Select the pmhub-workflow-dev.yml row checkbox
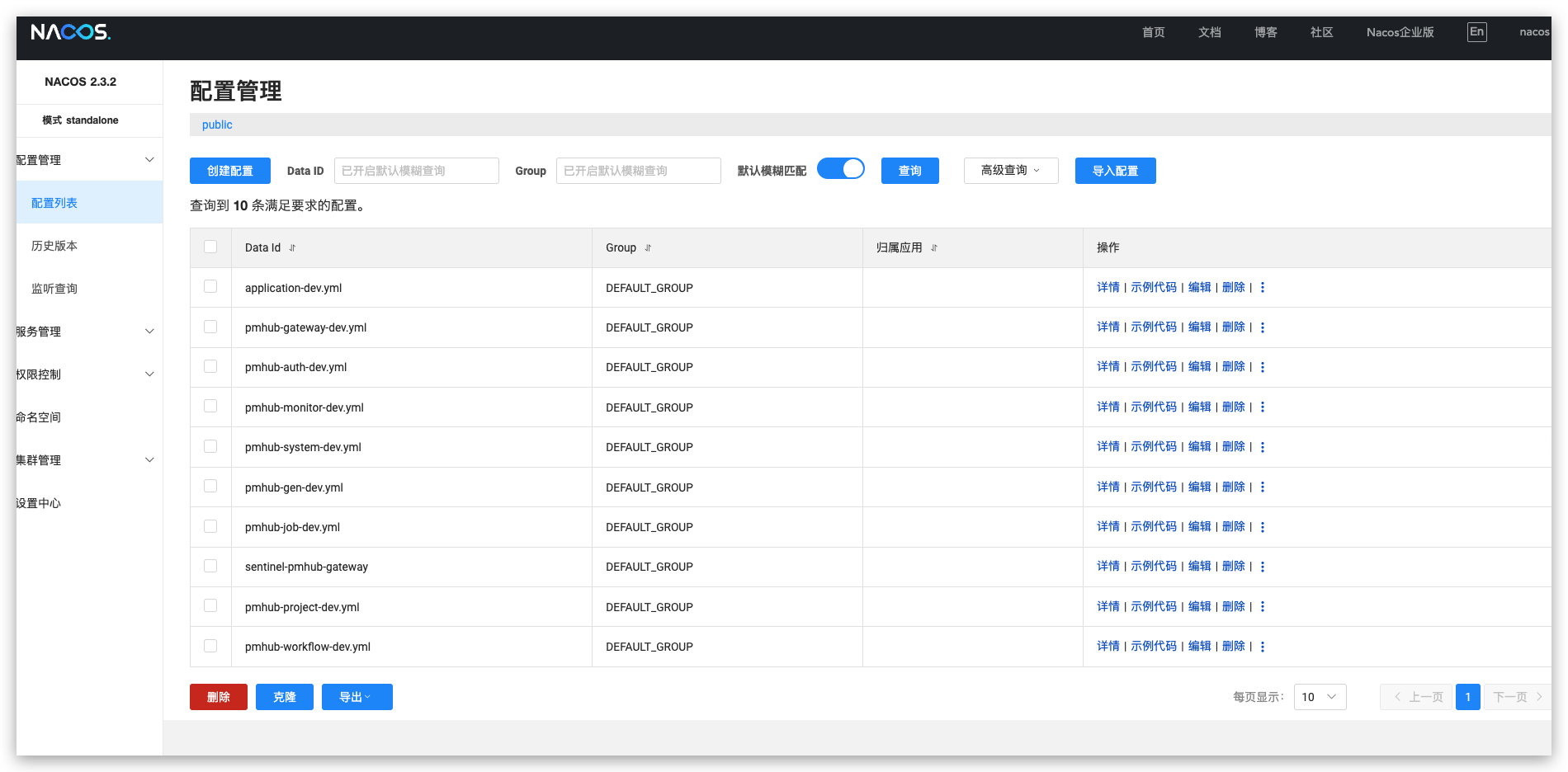1568x772 pixels. click(210, 646)
